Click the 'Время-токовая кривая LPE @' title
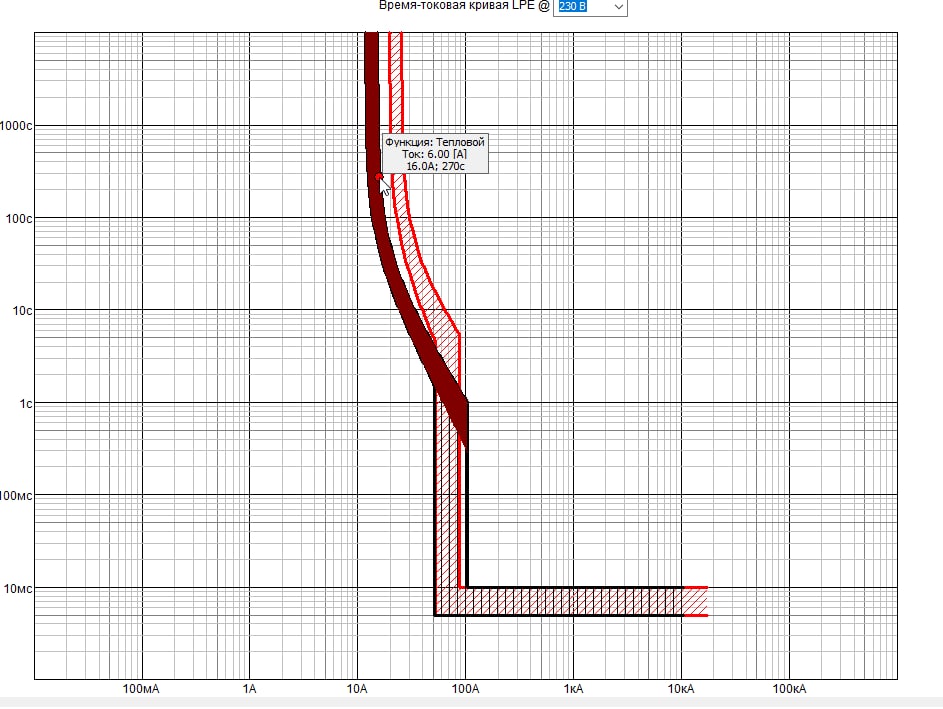 (x=464, y=6)
